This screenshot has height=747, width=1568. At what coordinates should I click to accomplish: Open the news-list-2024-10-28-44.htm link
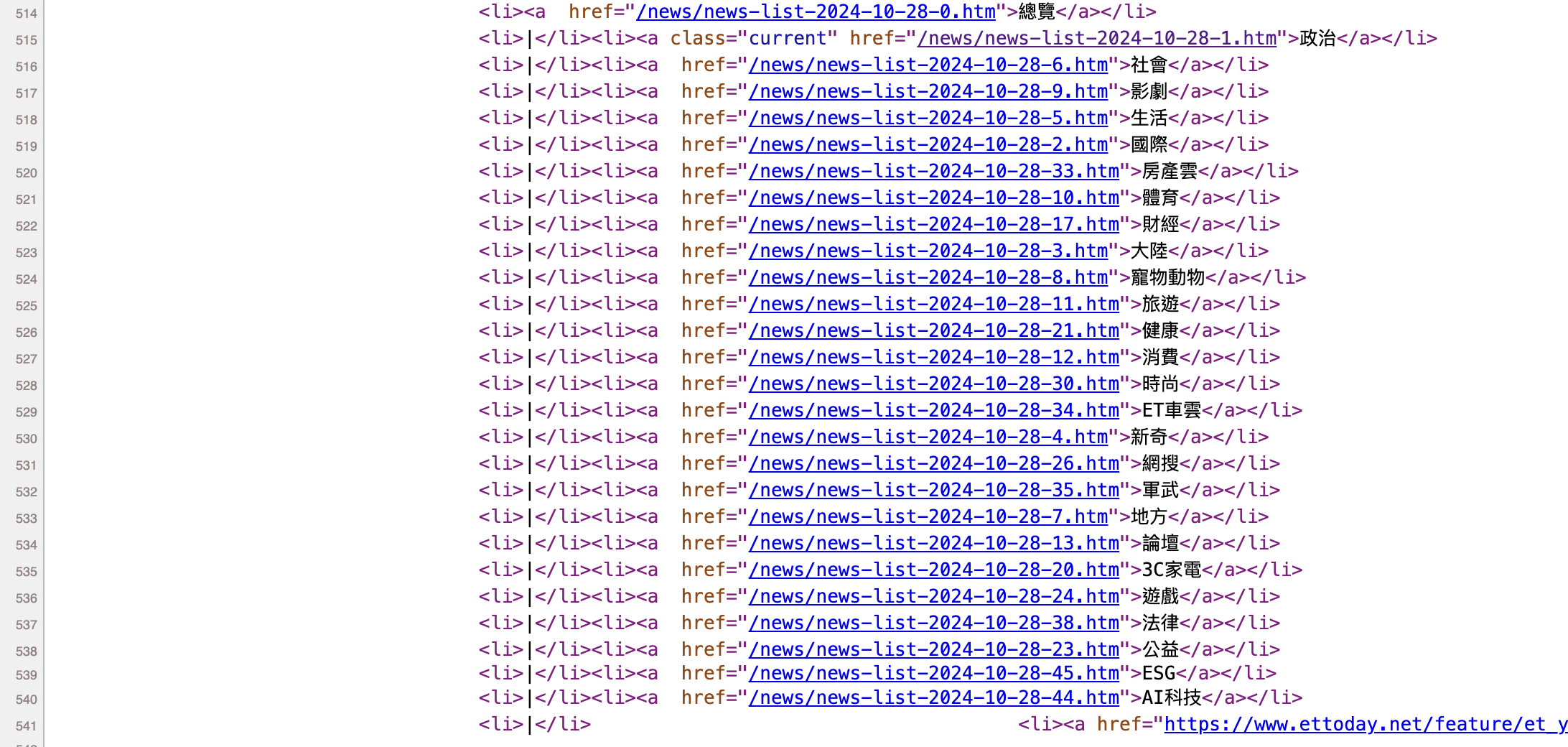pyautogui.click(x=933, y=698)
